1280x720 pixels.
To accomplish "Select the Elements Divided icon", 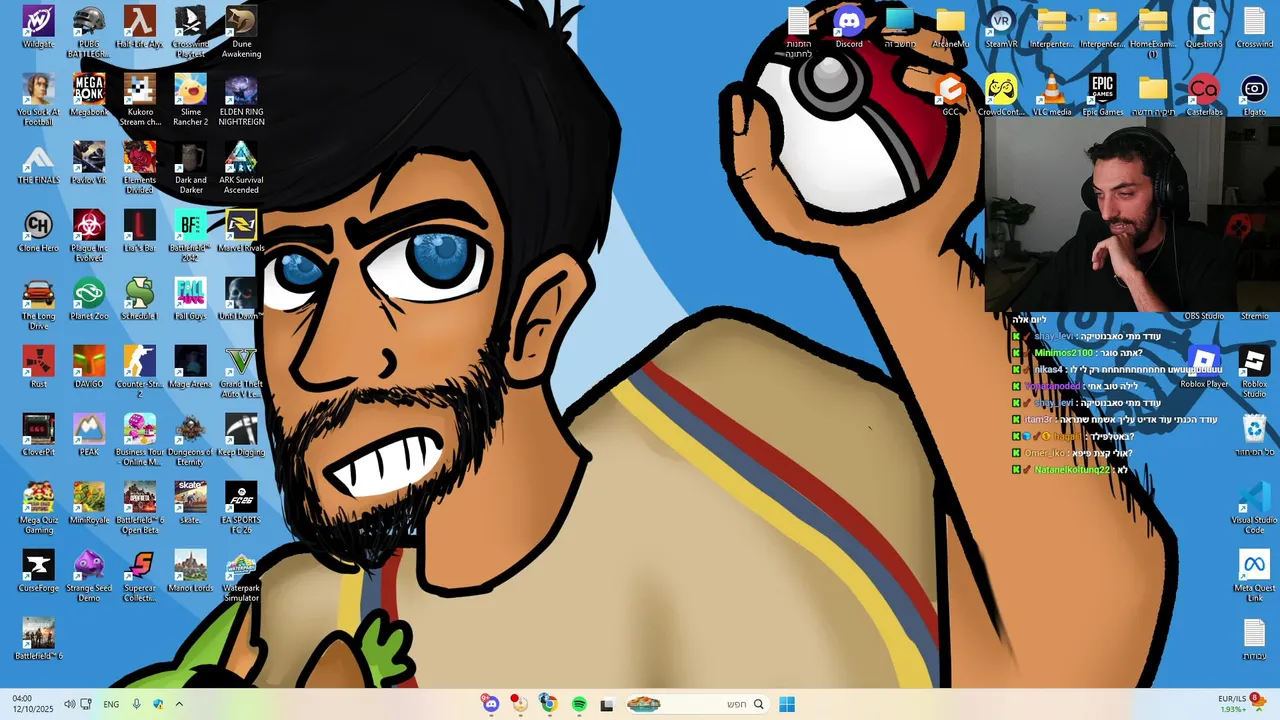I will click(x=139, y=167).
